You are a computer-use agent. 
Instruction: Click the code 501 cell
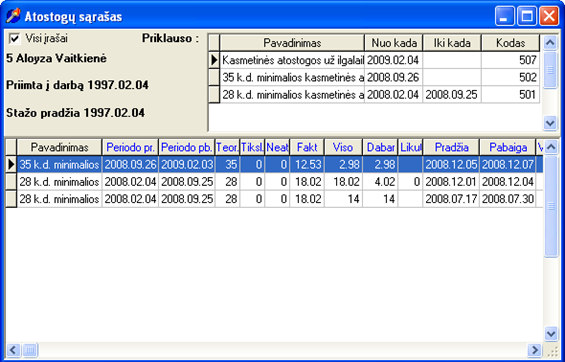(511, 94)
